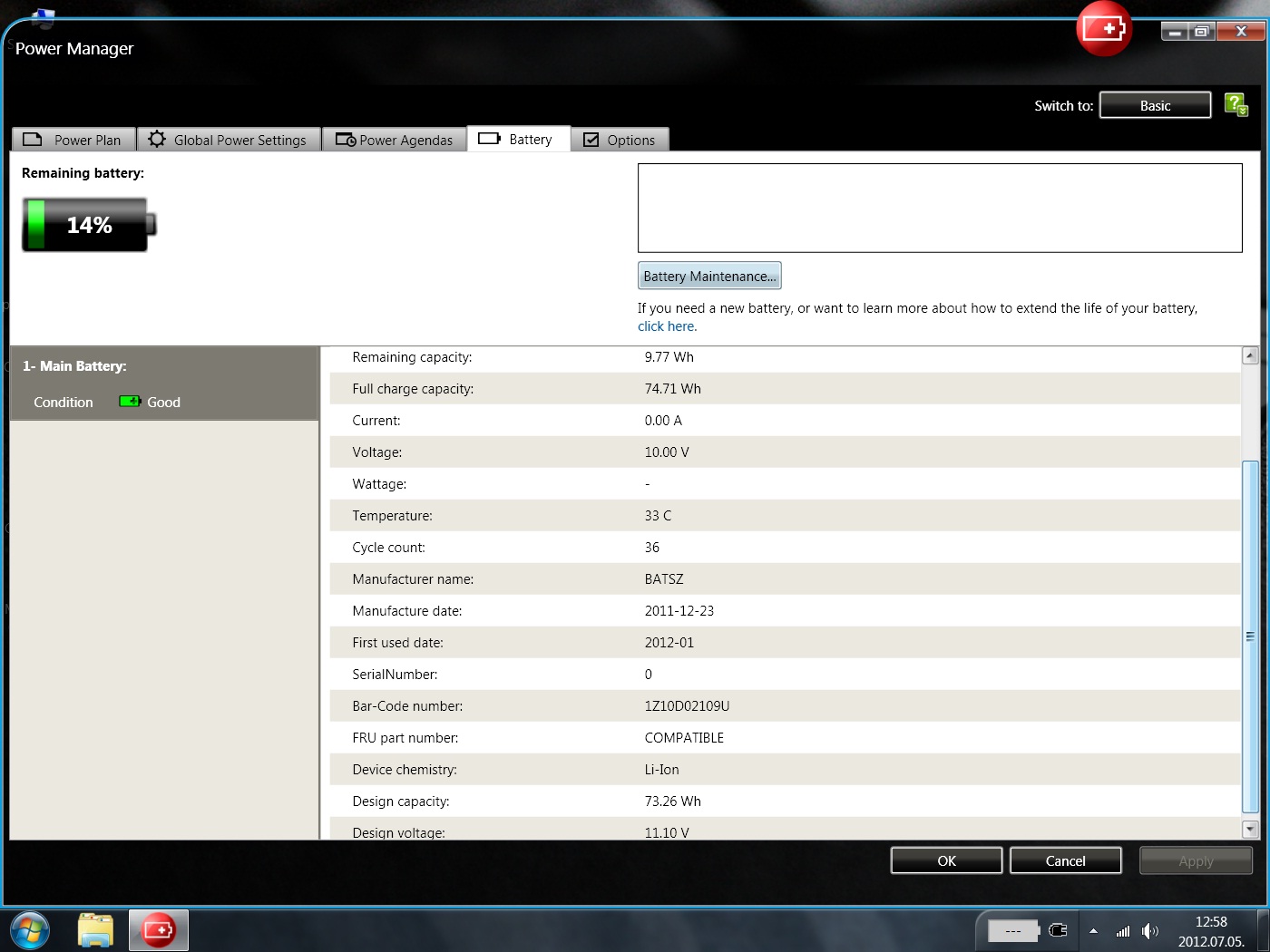
Task: Follow the 'click here' battery link
Action: pyautogui.click(x=666, y=326)
